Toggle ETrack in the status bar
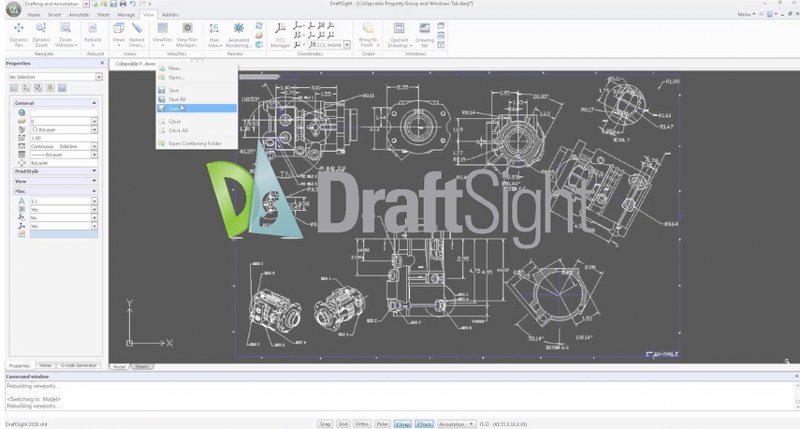 point(424,424)
